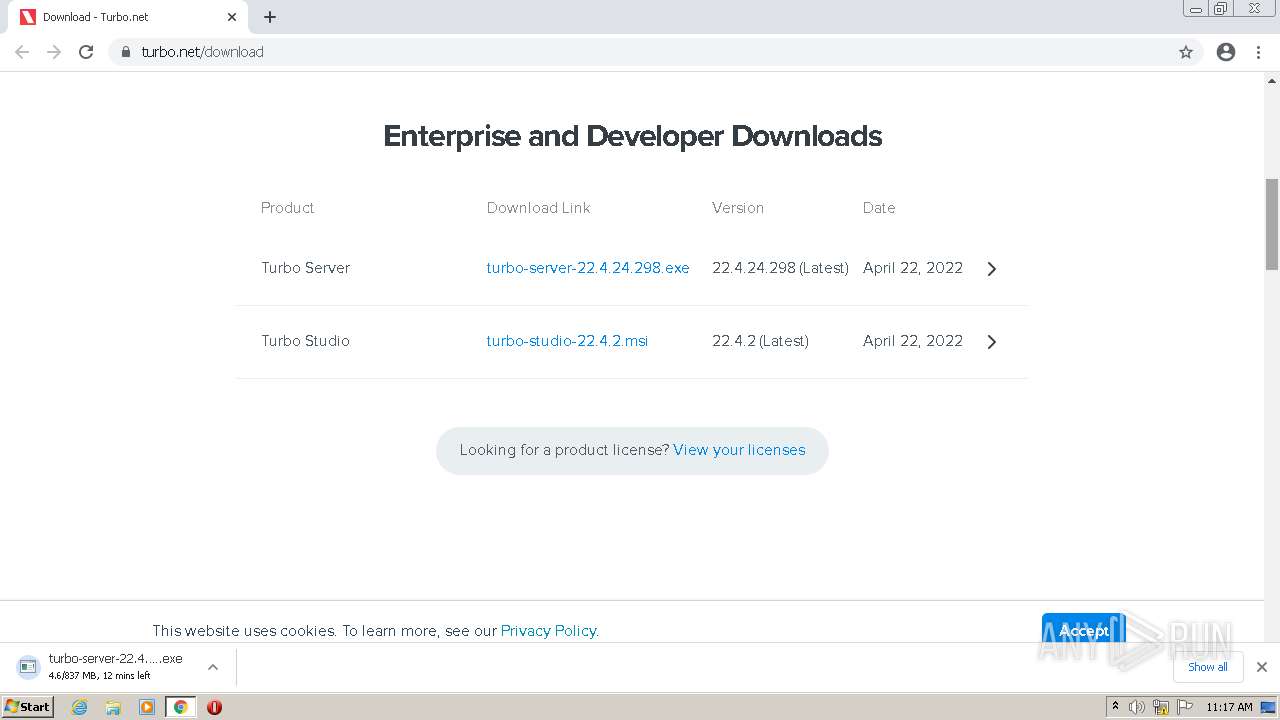Close the Download - Turbo.net tab

pyautogui.click(x=232, y=17)
